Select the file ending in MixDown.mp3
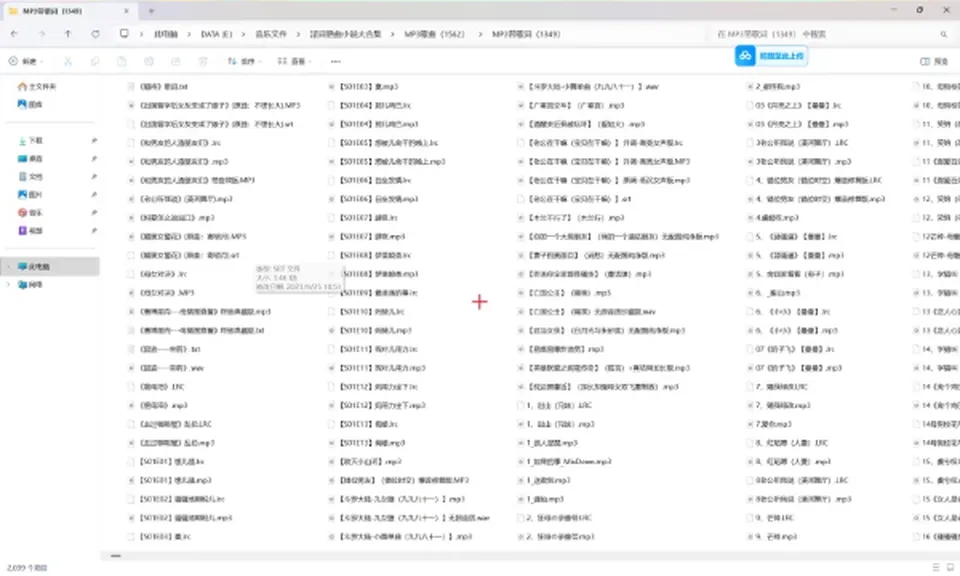 coord(569,462)
